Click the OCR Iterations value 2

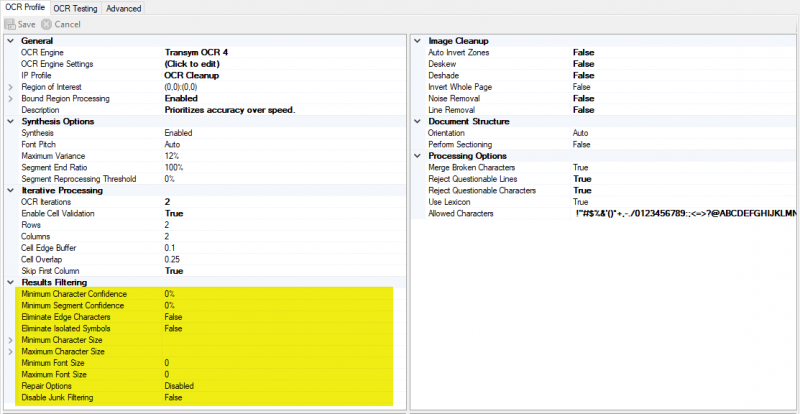167,202
